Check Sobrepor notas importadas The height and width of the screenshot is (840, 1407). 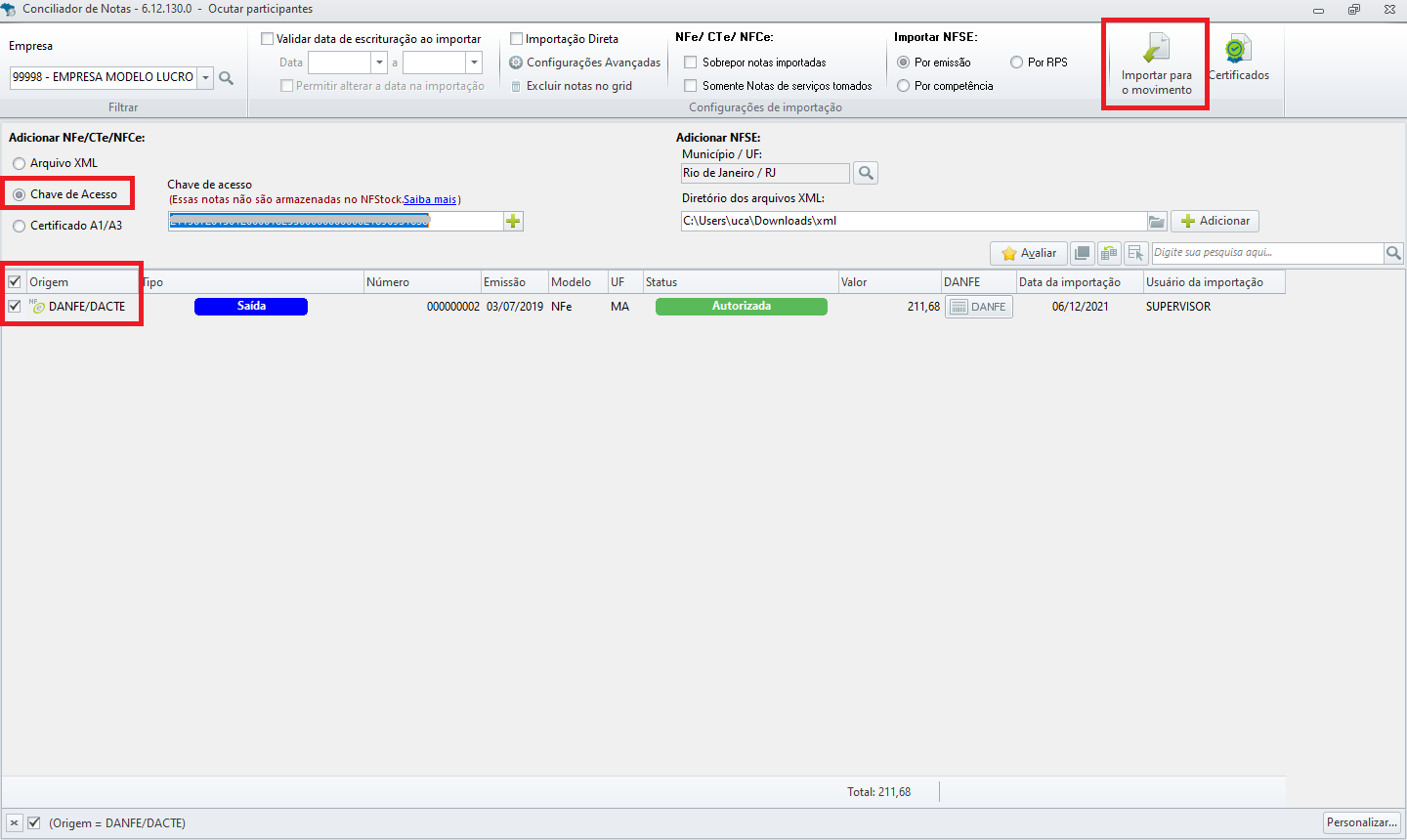[x=691, y=63]
